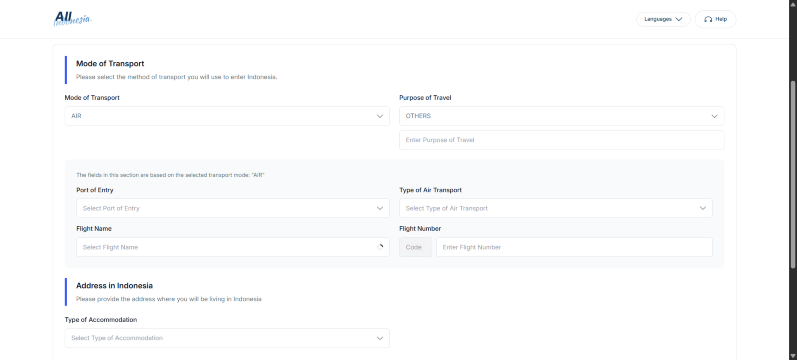Click the Flight Name label
This screenshot has width=797, height=360.
click(94, 229)
